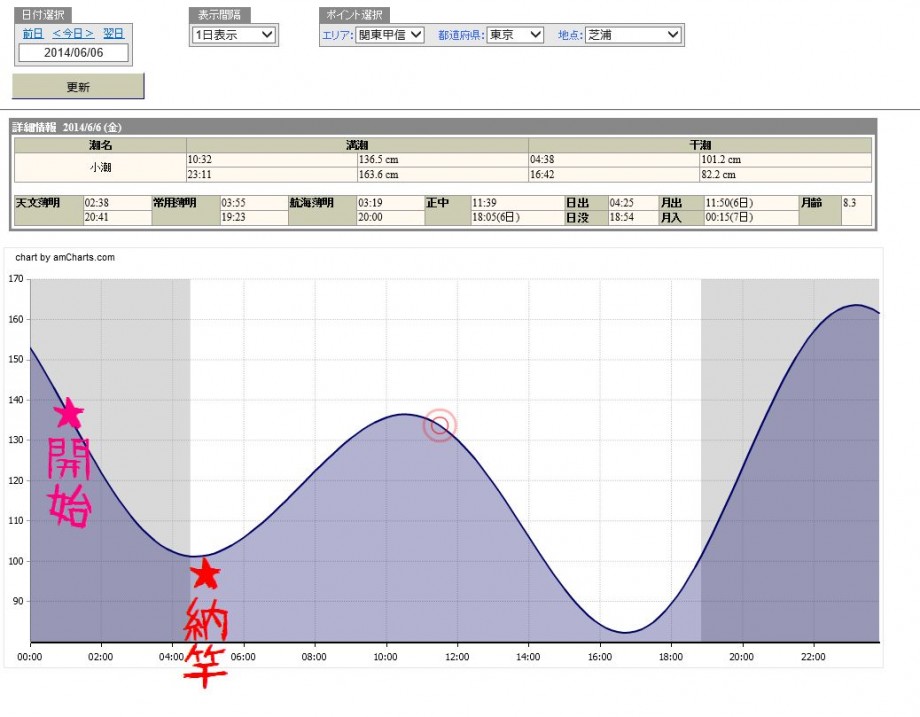This screenshot has height=717, width=920.
Task: Click the 163.6 cm height cell
Action: (442, 175)
